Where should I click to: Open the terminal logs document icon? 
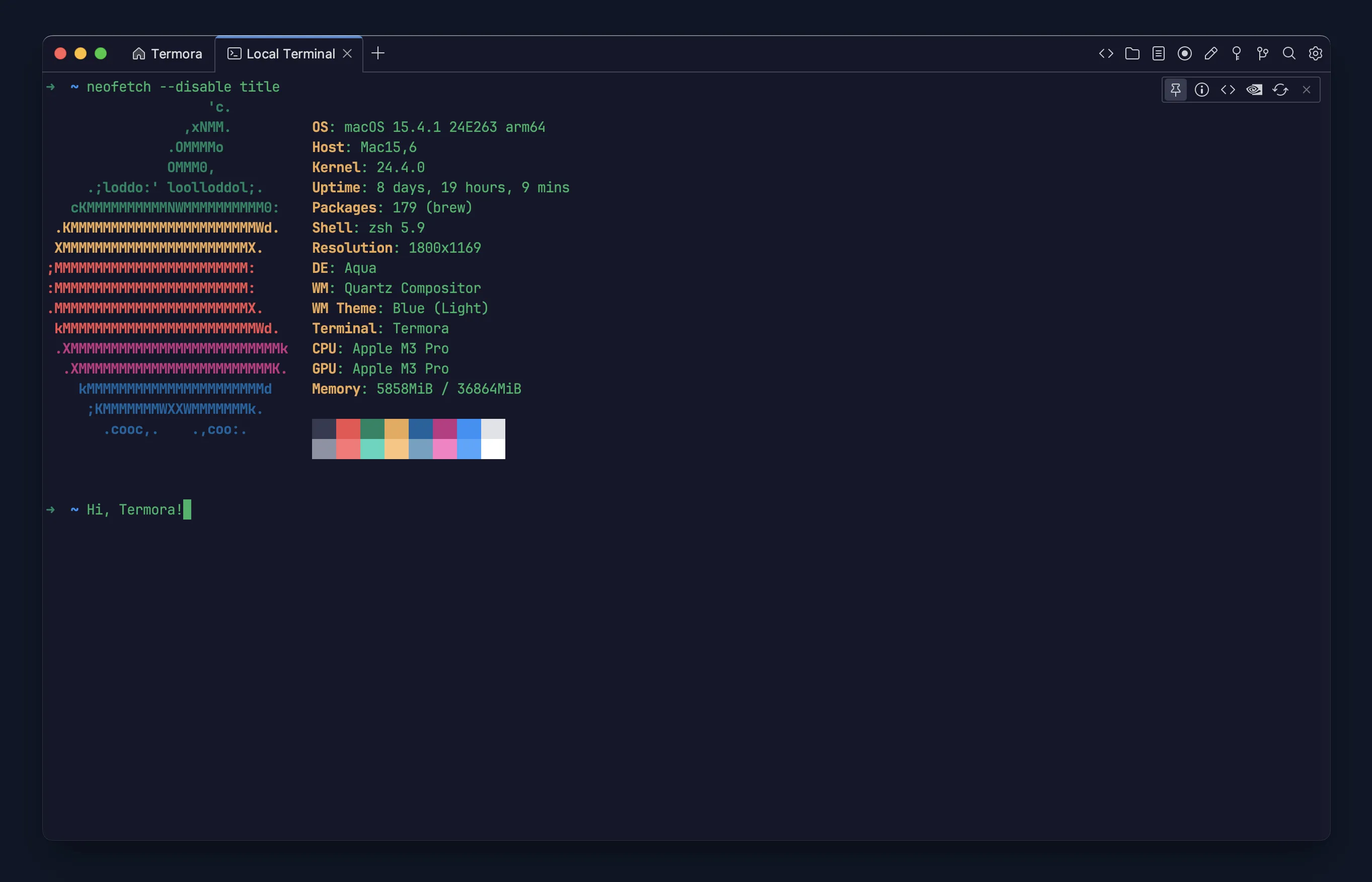pos(1159,53)
